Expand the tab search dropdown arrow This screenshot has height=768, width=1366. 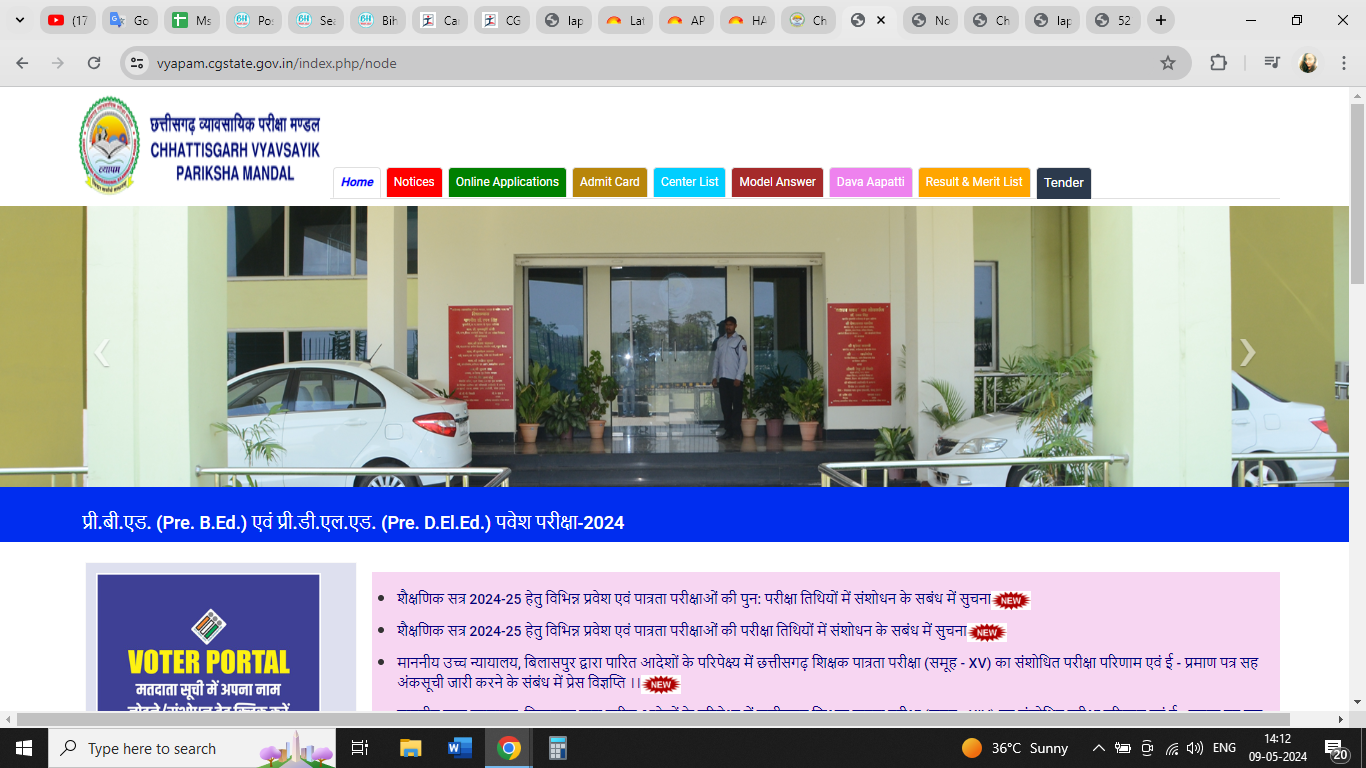[19, 20]
